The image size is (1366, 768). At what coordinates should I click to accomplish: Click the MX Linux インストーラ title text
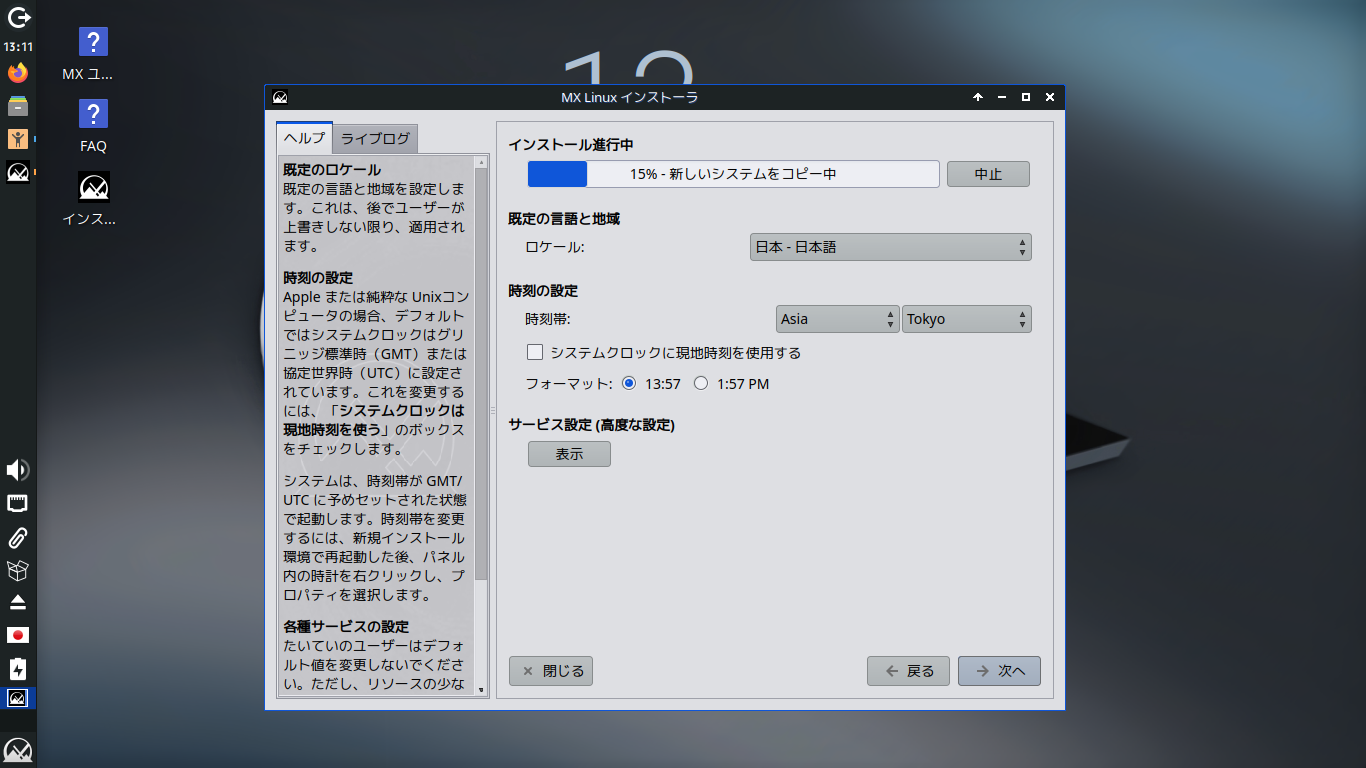pos(629,97)
